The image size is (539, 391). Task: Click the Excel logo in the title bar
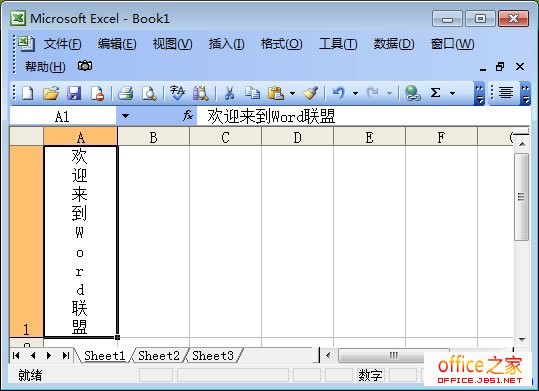(18, 18)
